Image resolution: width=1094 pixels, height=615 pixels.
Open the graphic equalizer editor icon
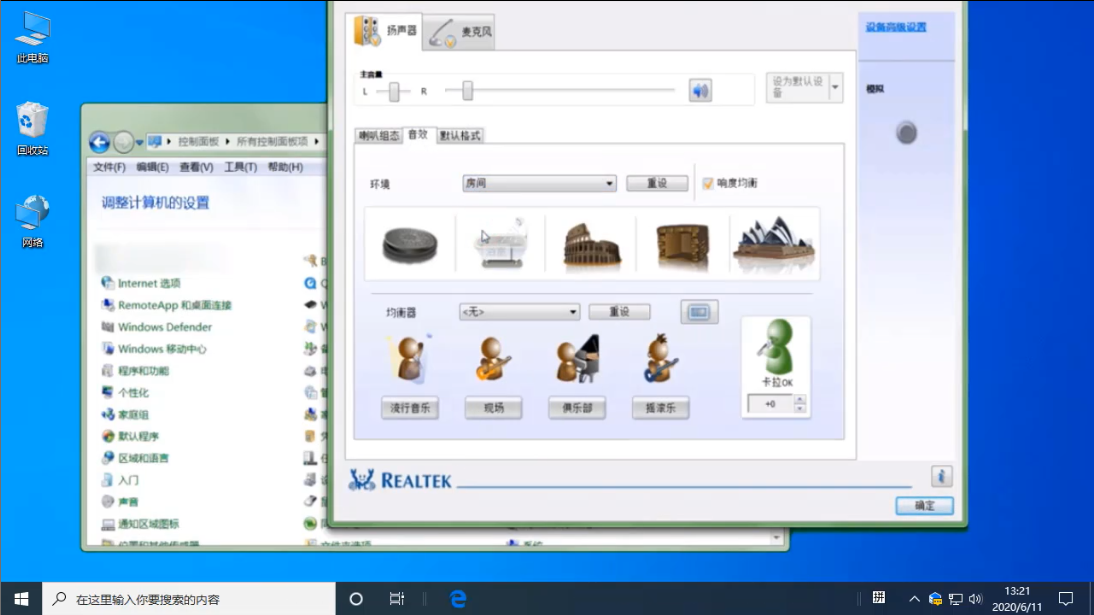699,311
